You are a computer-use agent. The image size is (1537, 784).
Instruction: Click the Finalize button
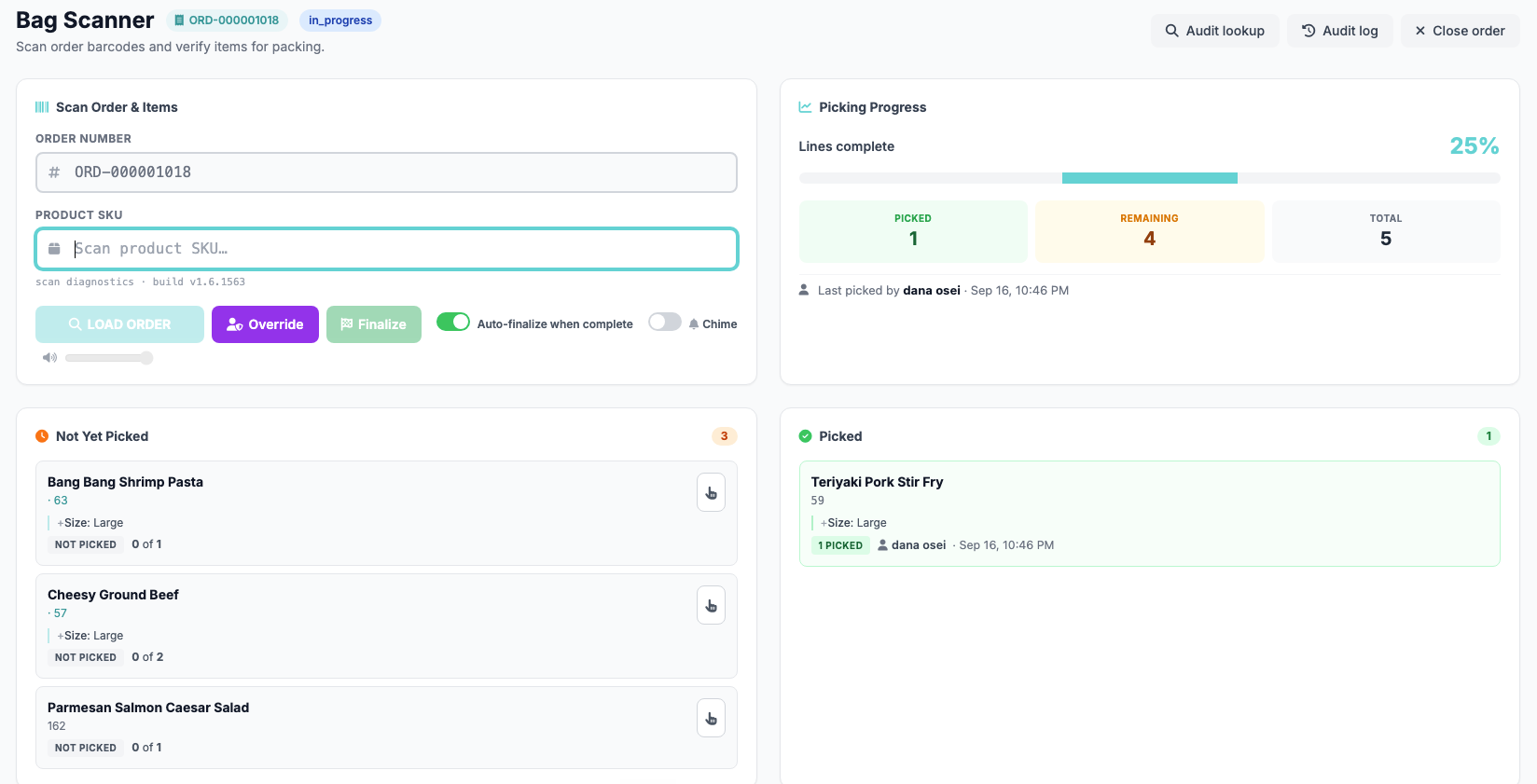click(373, 324)
